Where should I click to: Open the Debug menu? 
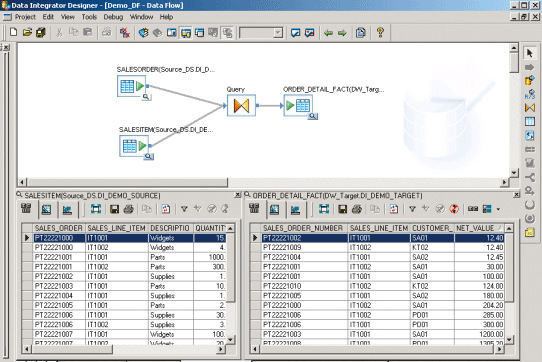(x=113, y=17)
